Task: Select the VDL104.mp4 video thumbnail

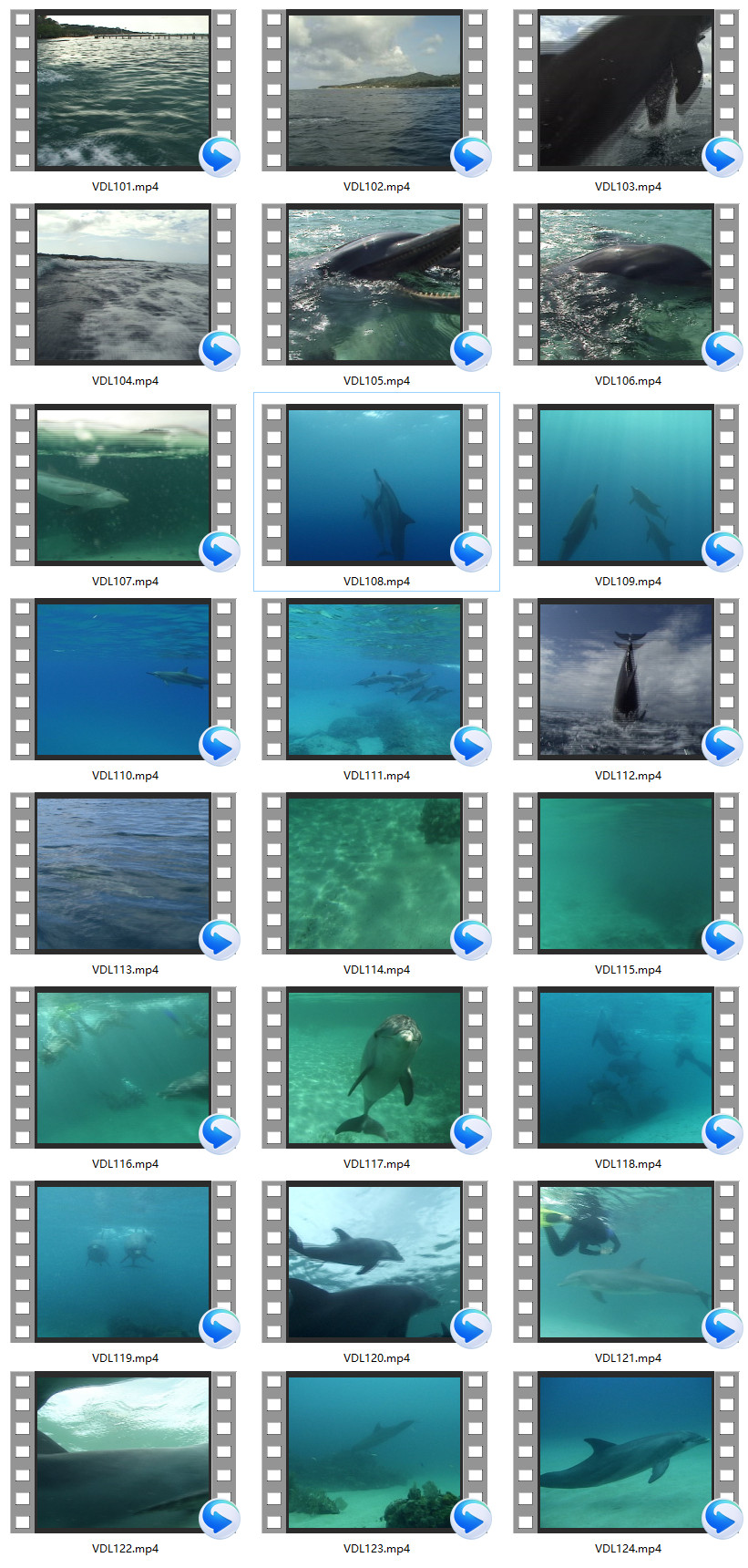Action: click(123, 284)
